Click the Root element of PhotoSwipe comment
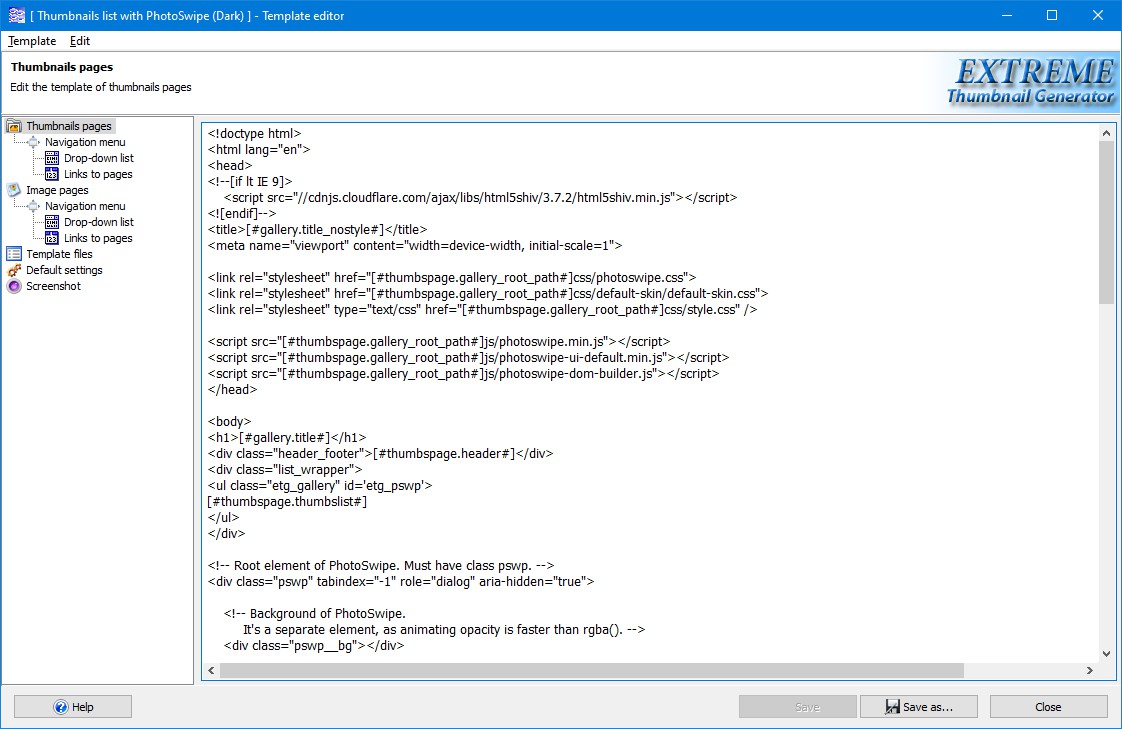This screenshot has width=1122, height=729. 381,566
